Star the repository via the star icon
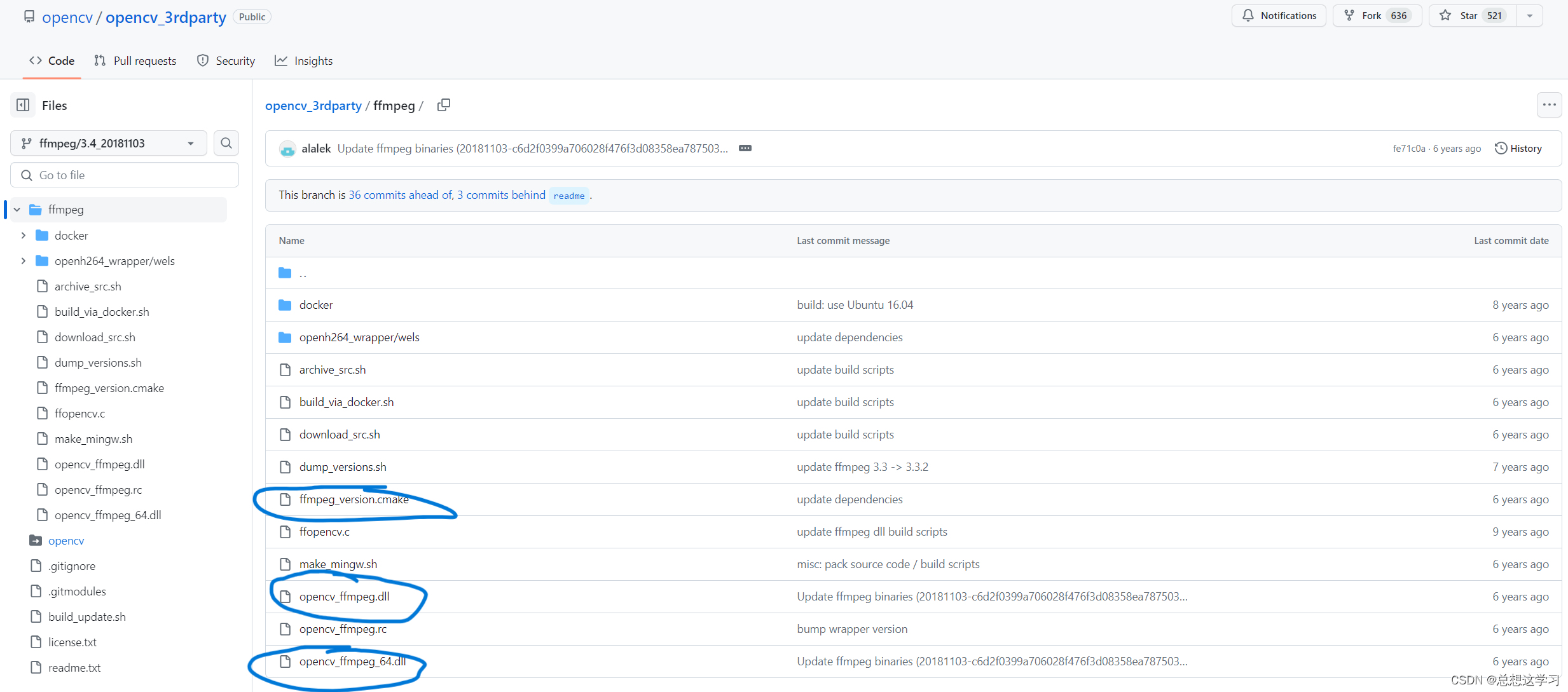The height and width of the screenshot is (692, 1568). click(x=1445, y=15)
